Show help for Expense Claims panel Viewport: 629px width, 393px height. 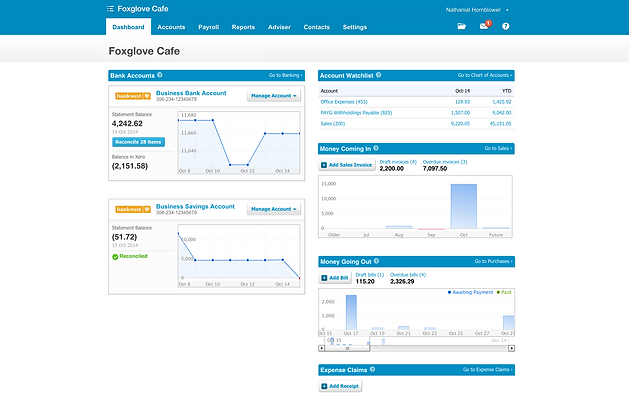point(372,369)
